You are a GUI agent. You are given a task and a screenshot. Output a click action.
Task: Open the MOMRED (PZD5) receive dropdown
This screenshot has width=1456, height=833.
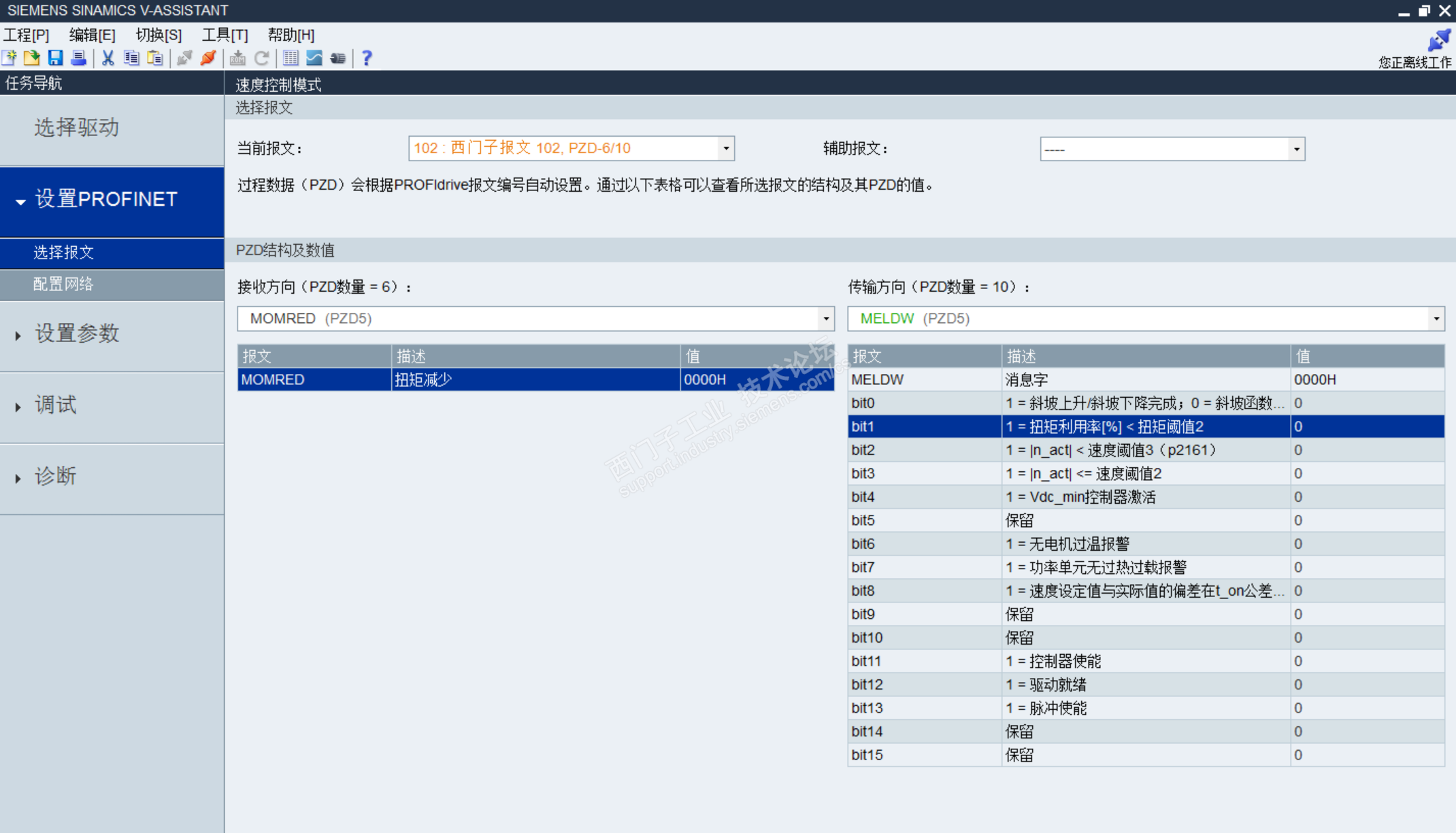pos(825,318)
